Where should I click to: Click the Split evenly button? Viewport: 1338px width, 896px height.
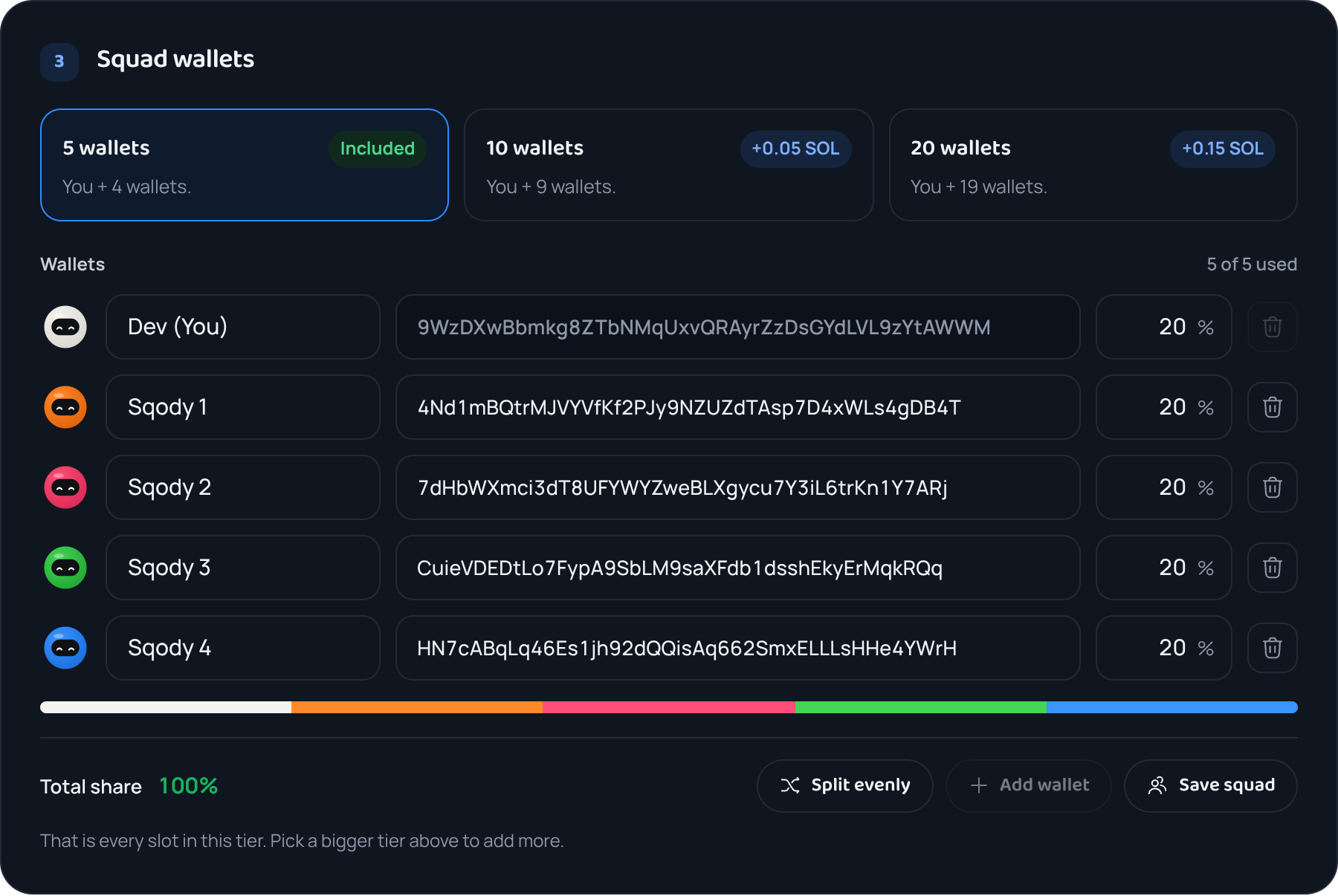pyautogui.click(x=845, y=786)
